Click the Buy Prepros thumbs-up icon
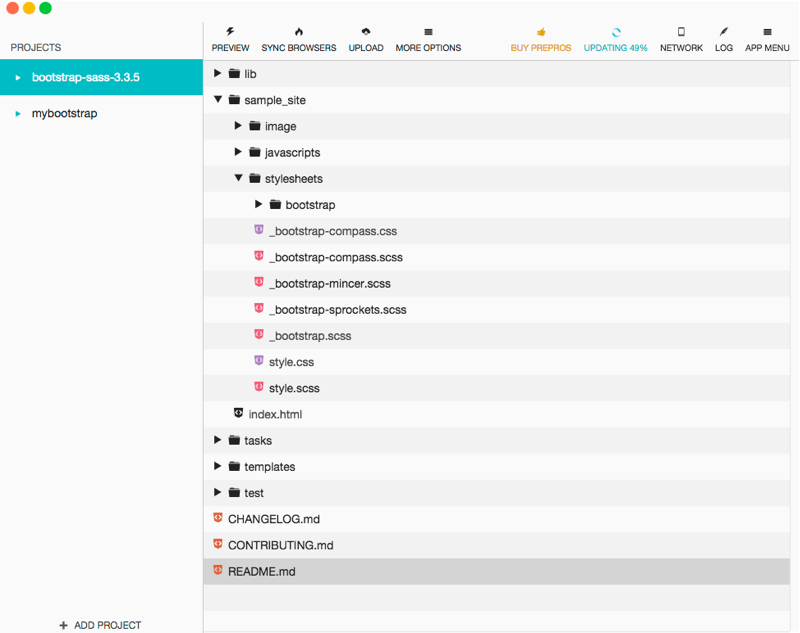The height and width of the screenshot is (633, 800). [x=541, y=32]
